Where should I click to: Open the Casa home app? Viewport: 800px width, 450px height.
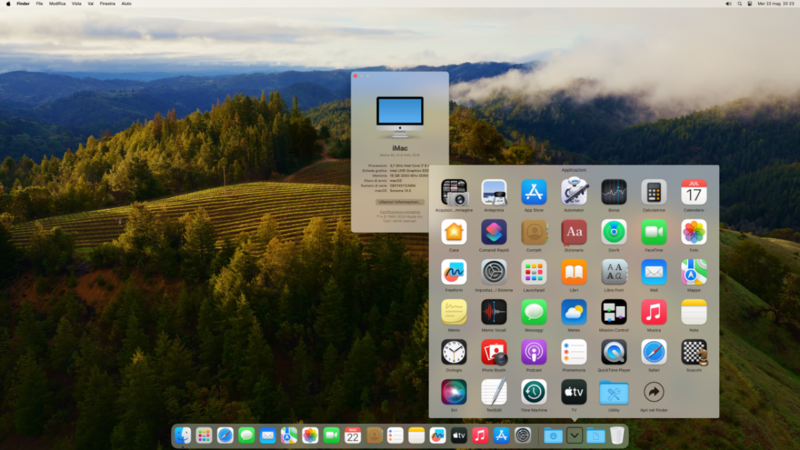tap(454, 232)
